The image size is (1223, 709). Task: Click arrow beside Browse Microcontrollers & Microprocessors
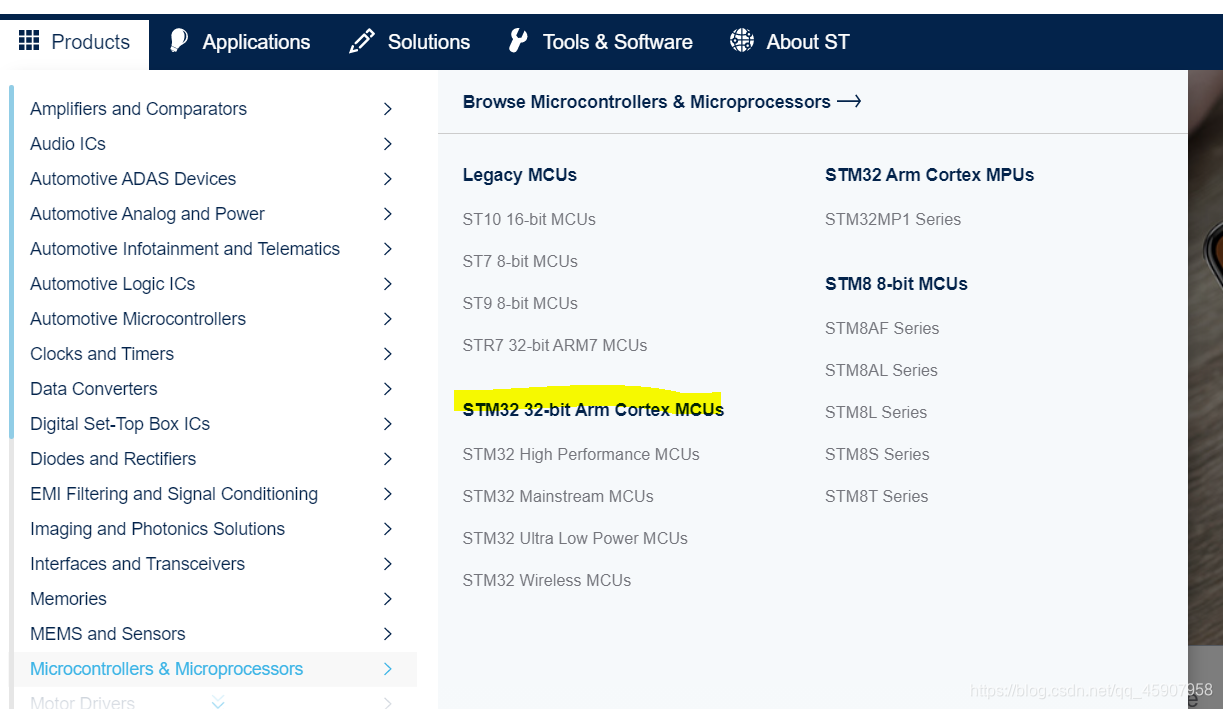(849, 101)
